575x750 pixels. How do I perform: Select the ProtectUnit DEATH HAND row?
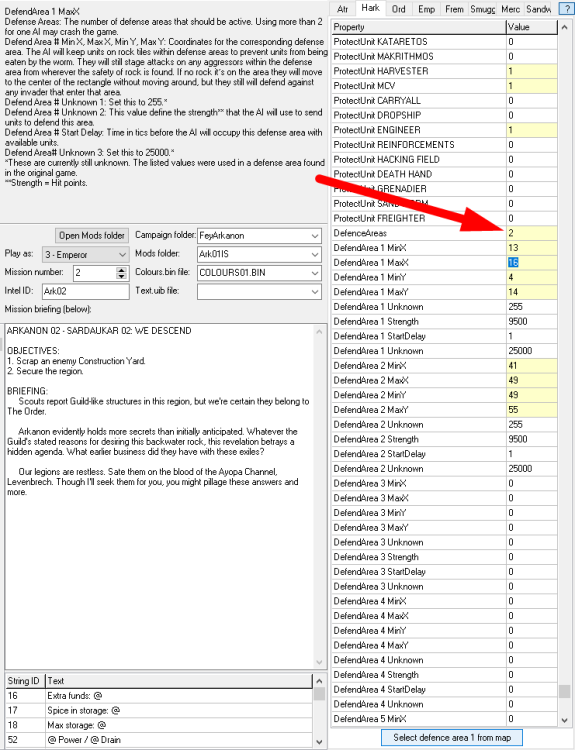[x=444, y=174]
